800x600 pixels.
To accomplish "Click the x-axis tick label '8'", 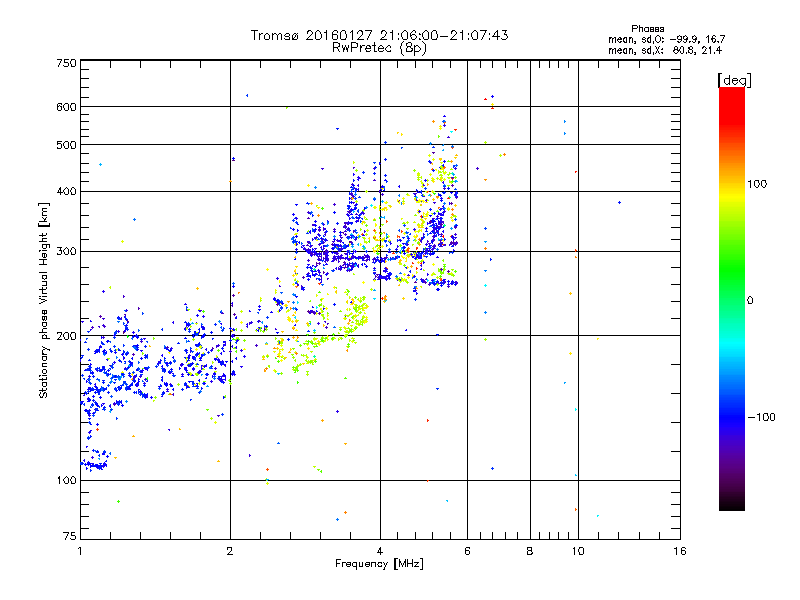I will click(530, 551).
